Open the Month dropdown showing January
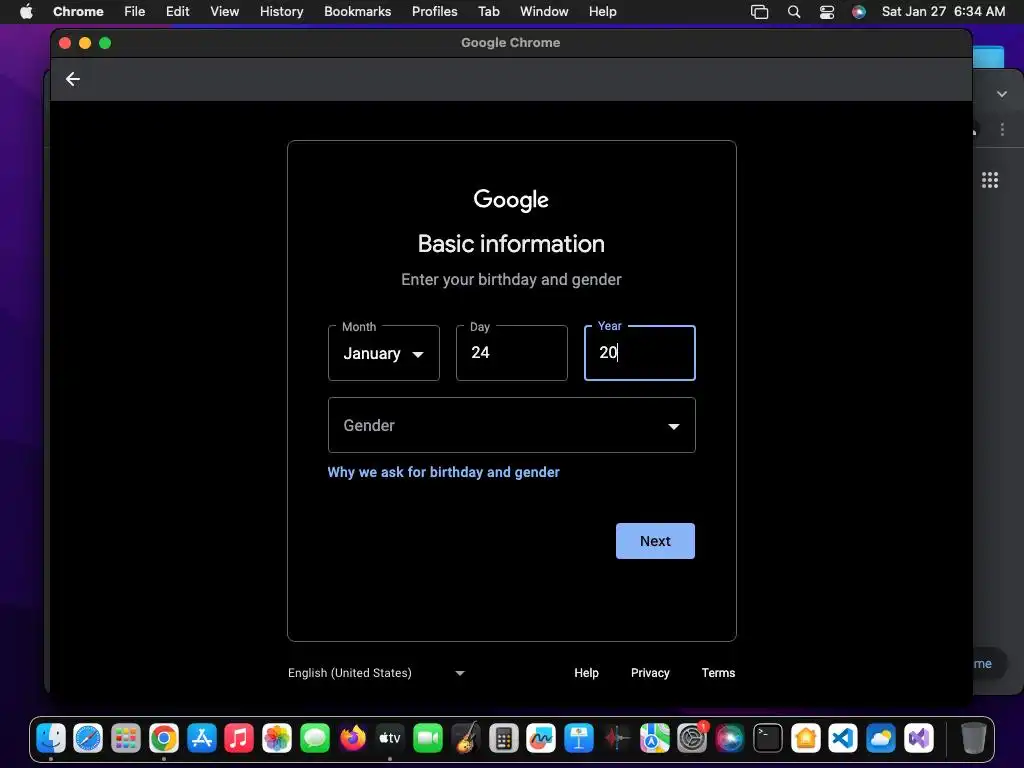Image resolution: width=1024 pixels, height=768 pixels. click(383, 353)
